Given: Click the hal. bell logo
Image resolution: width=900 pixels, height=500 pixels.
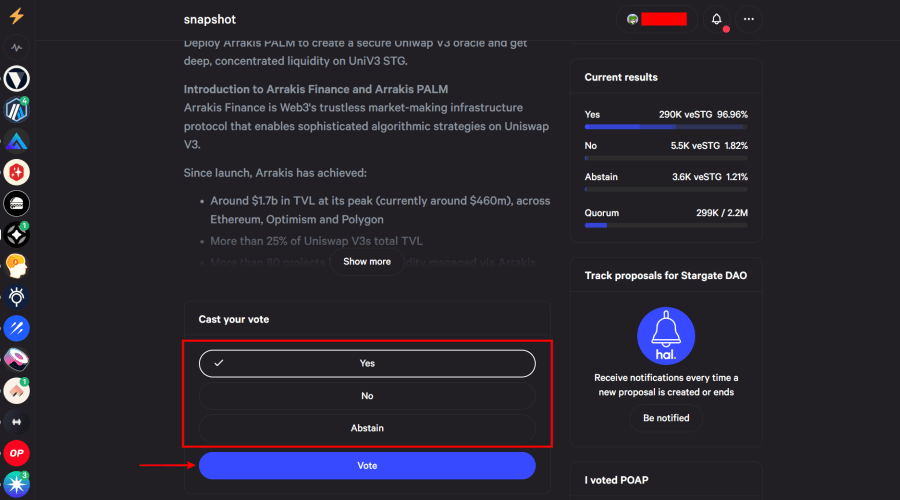Looking at the screenshot, I should tap(666, 336).
